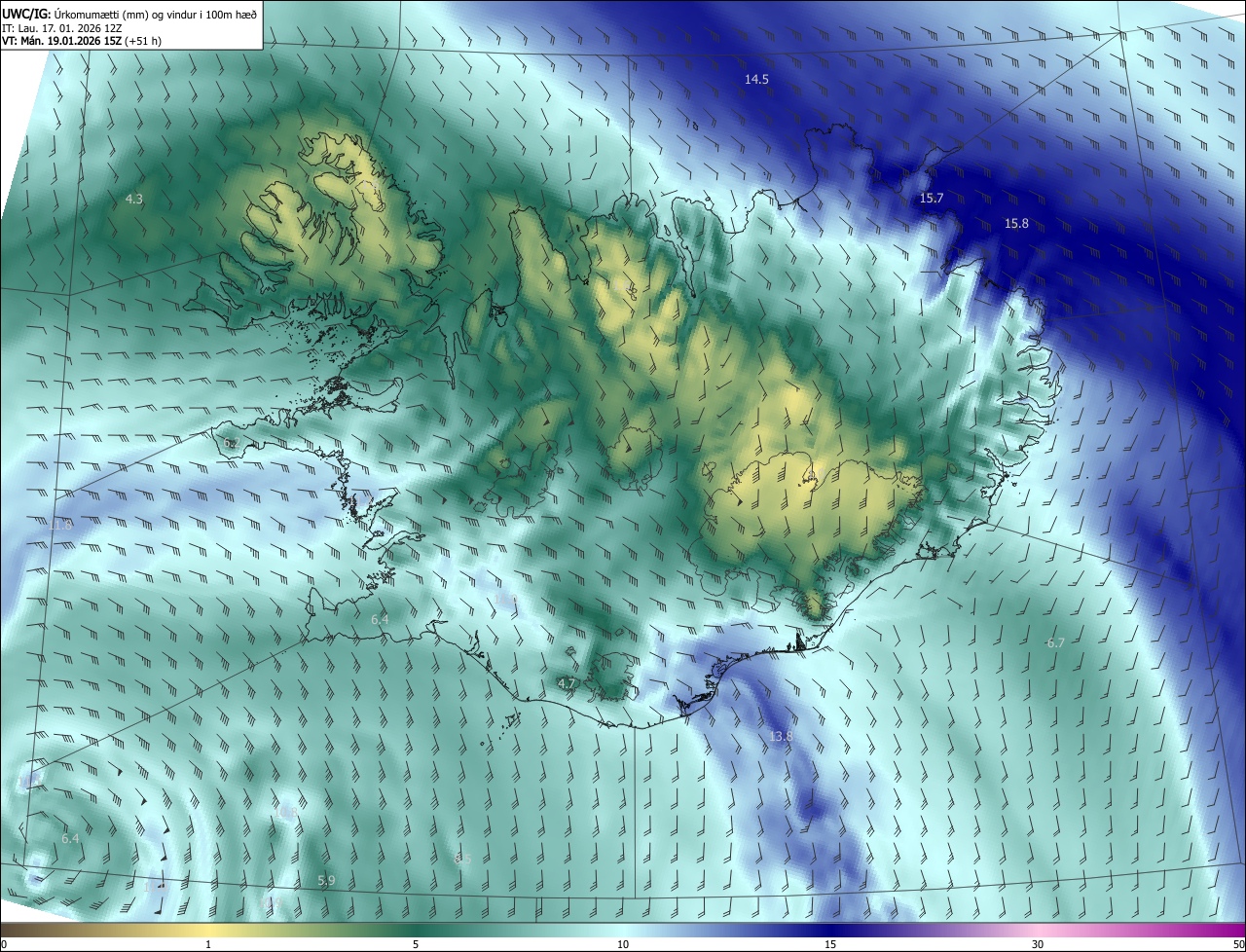The image size is (1246, 952).
Task: Click the color scale tick label 15
Action: point(830,944)
